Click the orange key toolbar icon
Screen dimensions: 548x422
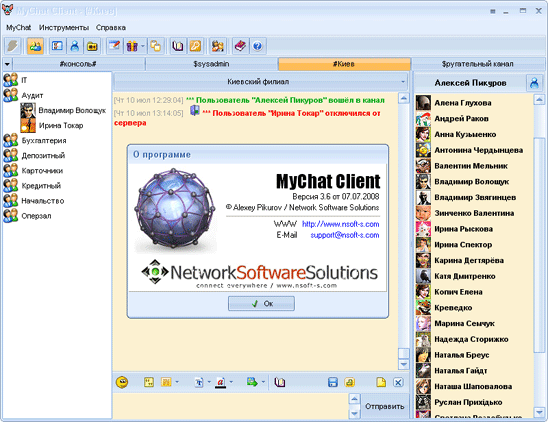point(195,46)
